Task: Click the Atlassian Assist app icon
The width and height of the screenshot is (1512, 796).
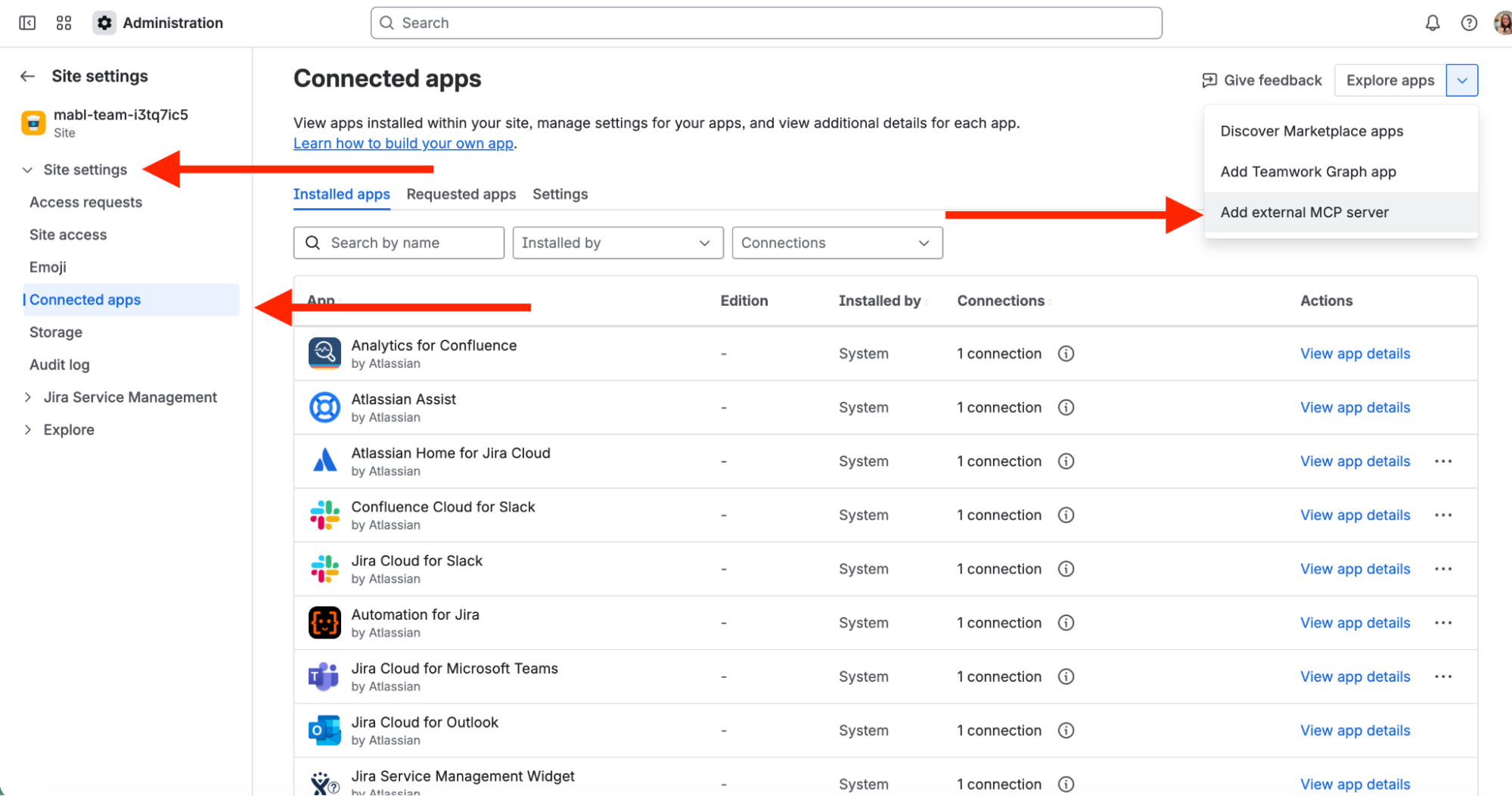Action: pyautogui.click(x=324, y=408)
